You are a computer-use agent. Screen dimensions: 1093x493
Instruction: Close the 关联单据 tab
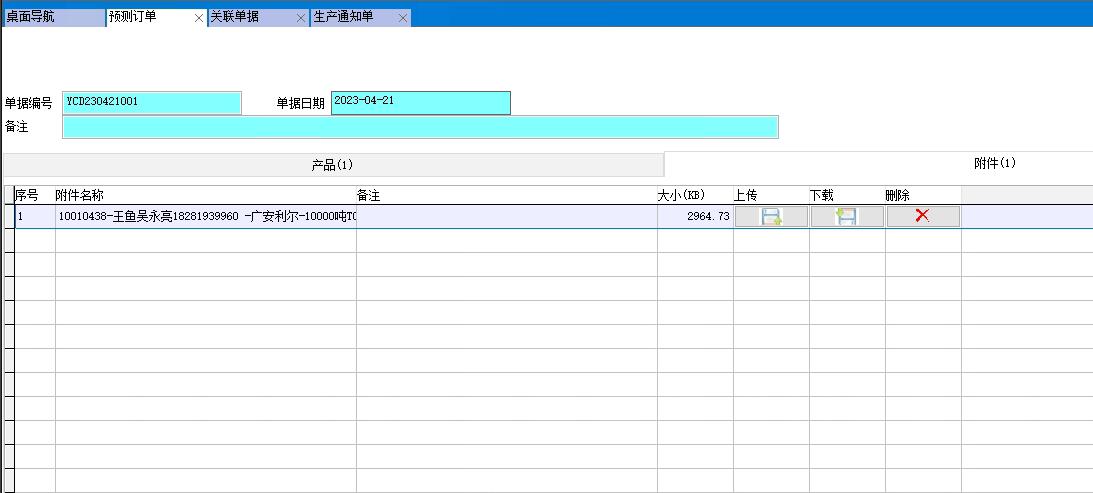pos(301,18)
